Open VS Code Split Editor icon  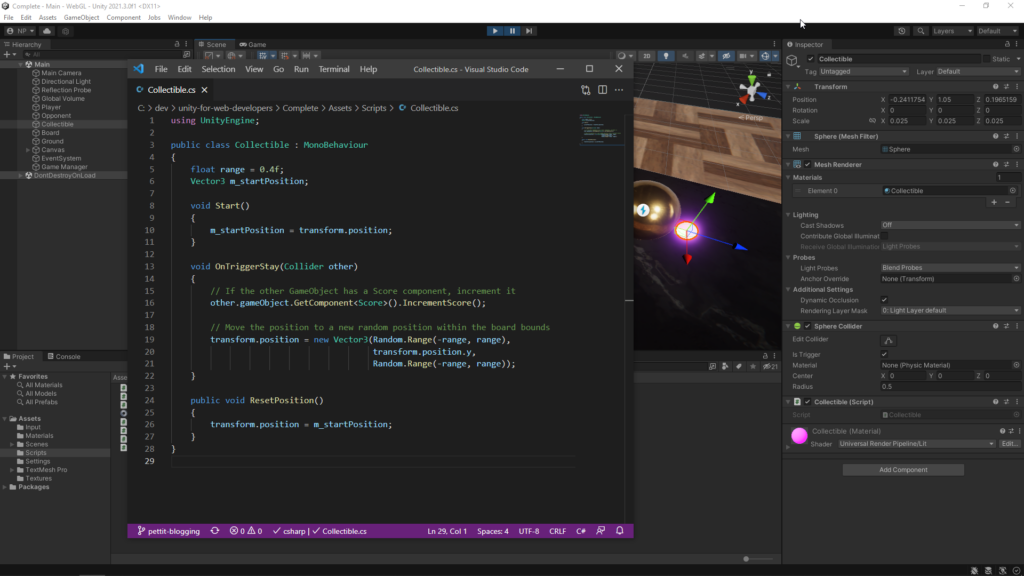pyautogui.click(x=602, y=90)
